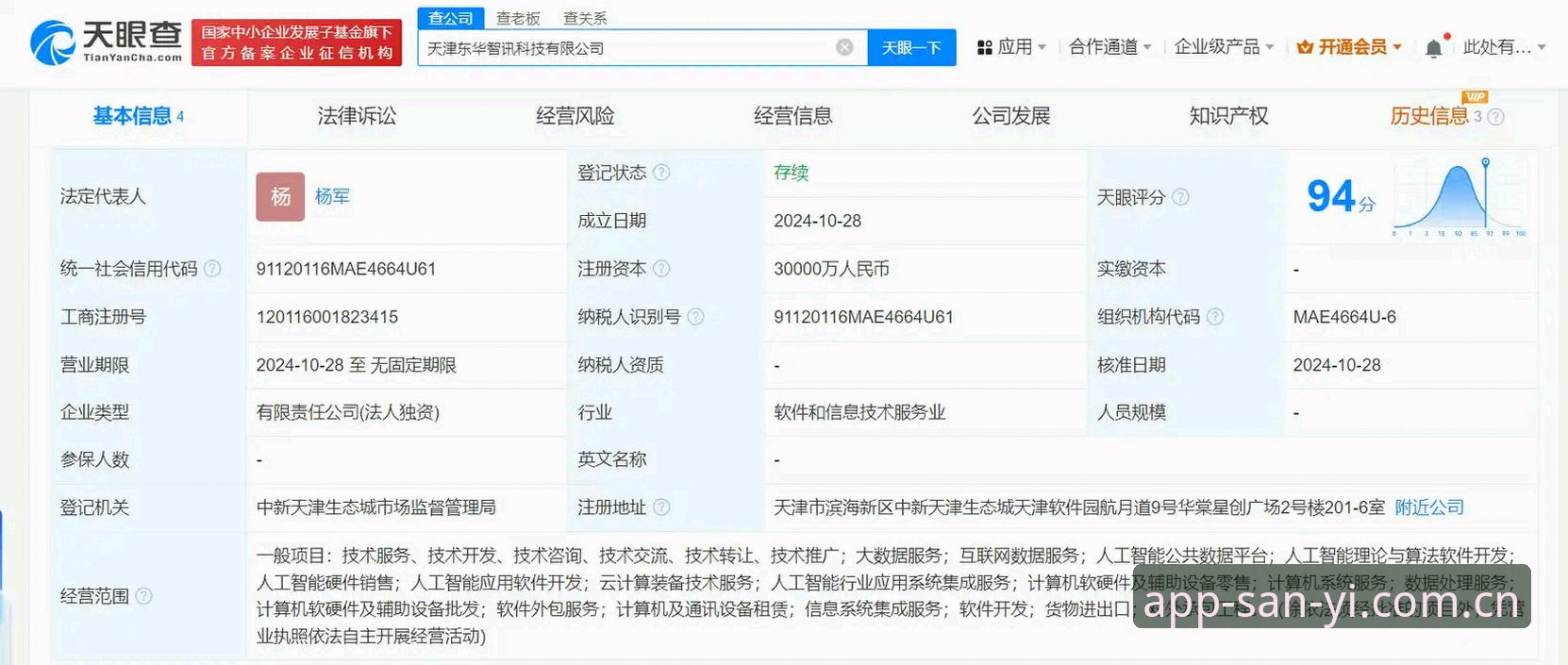Click the crown icon beside 开通会员
This screenshot has height=665, width=1568.
pos(1305,47)
